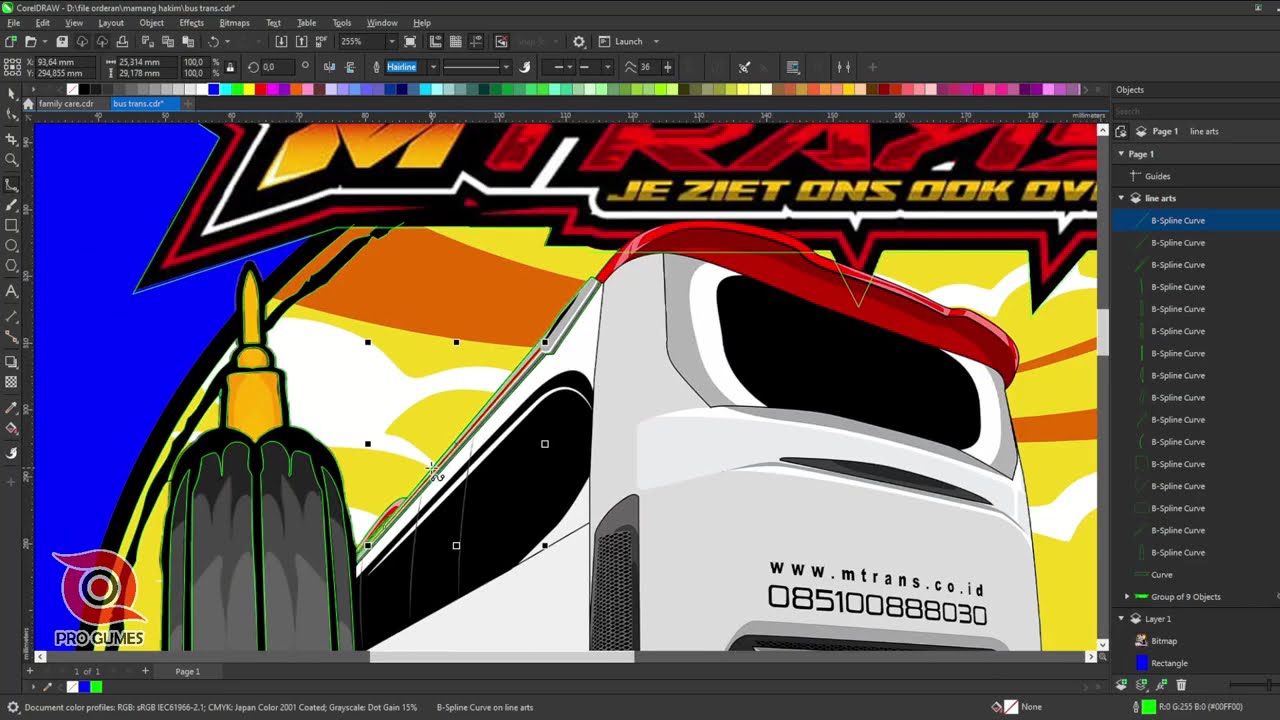This screenshot has height=720, width=1280.
Task: Collapse the line arts layer
Action: pos(1121,198)
